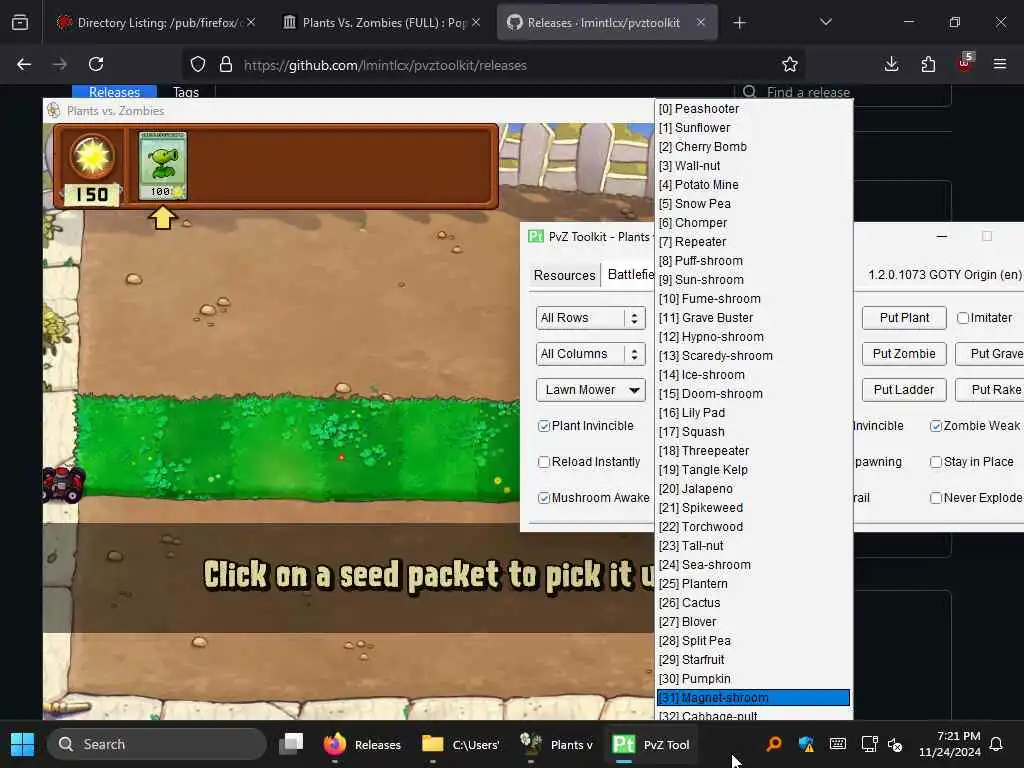Click the Put Plant button

coord(904,318)
